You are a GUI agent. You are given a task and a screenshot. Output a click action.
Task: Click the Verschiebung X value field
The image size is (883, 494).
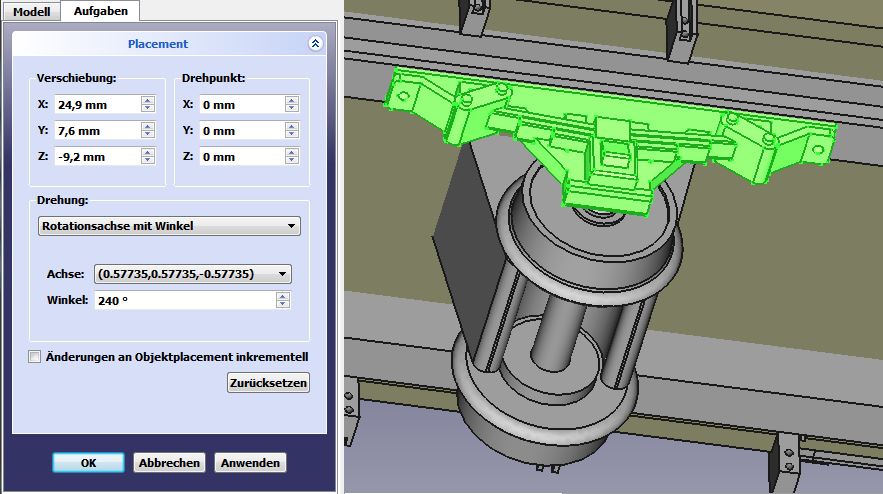96,104
